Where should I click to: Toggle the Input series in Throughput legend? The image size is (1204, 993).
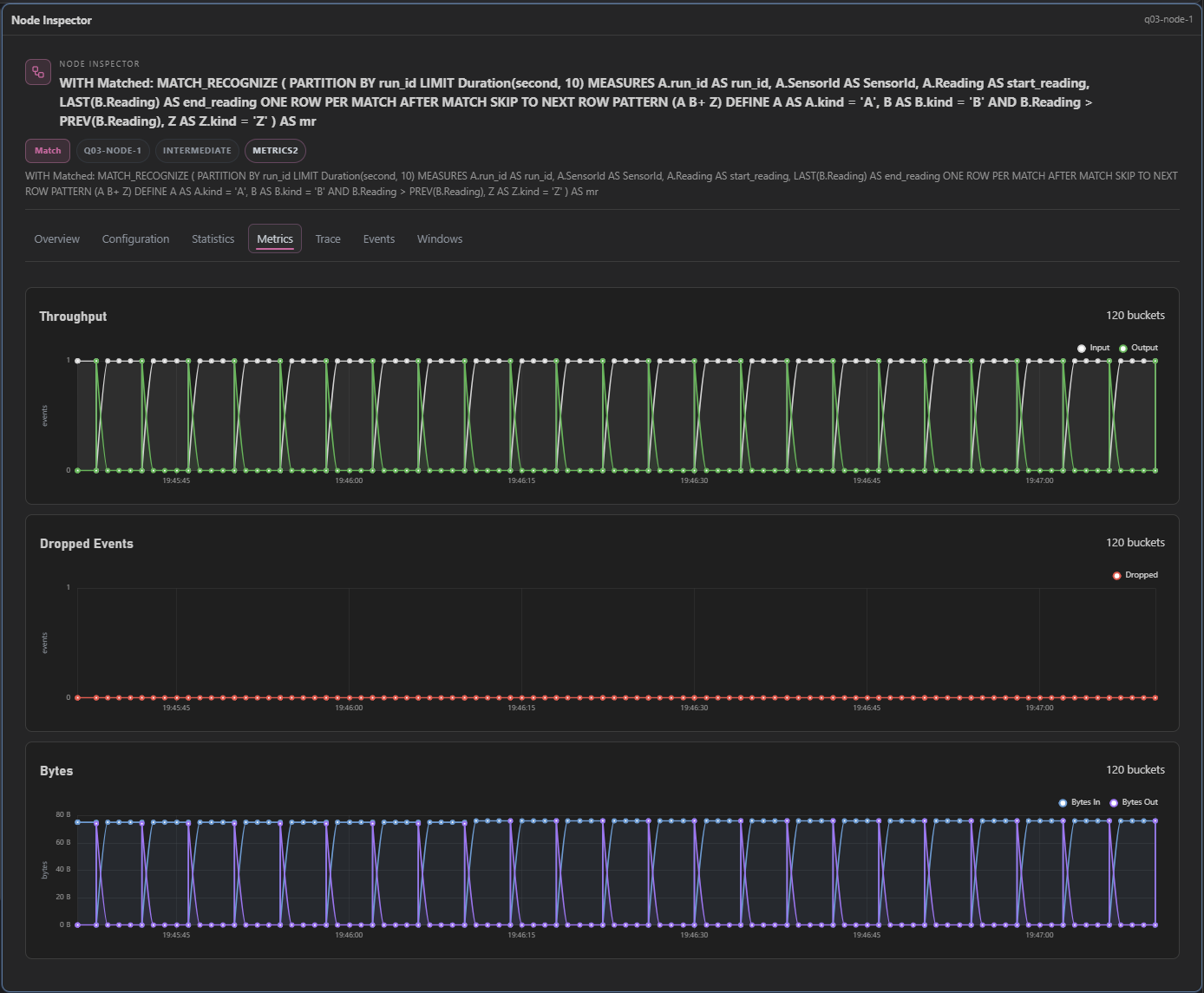pyautogui.click(x=1093, y=348)
